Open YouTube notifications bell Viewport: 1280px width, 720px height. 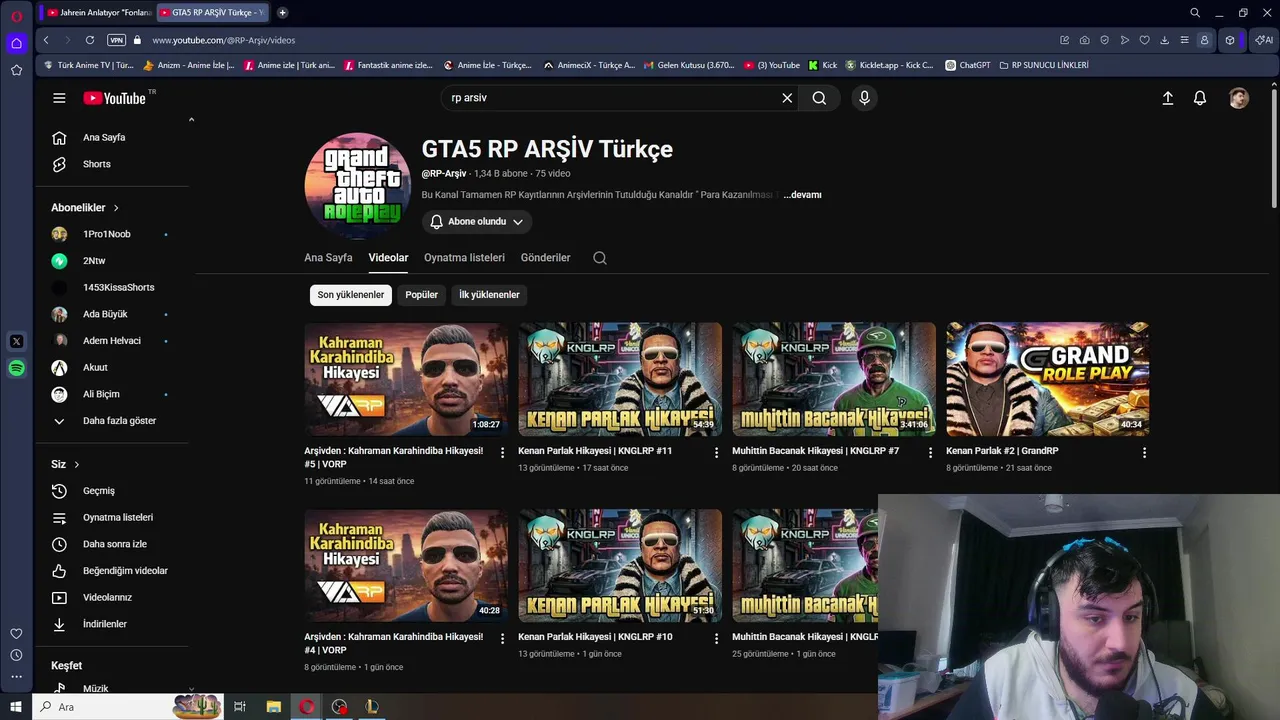[x=1200, y=98]
